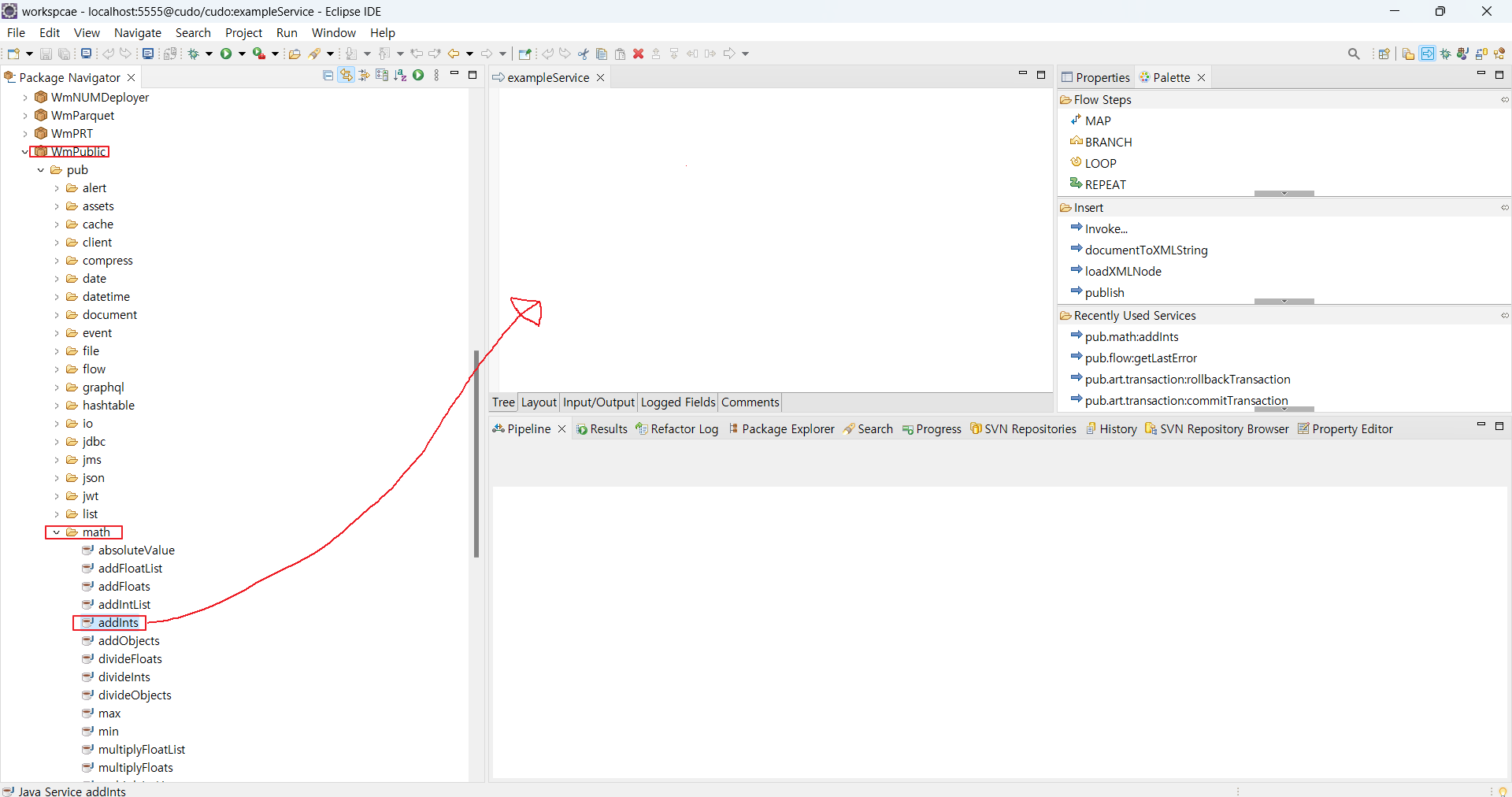1512x797 pixels.
Task: Click the Cut scissors icon in toolbar
Action: tap(584, 54)
